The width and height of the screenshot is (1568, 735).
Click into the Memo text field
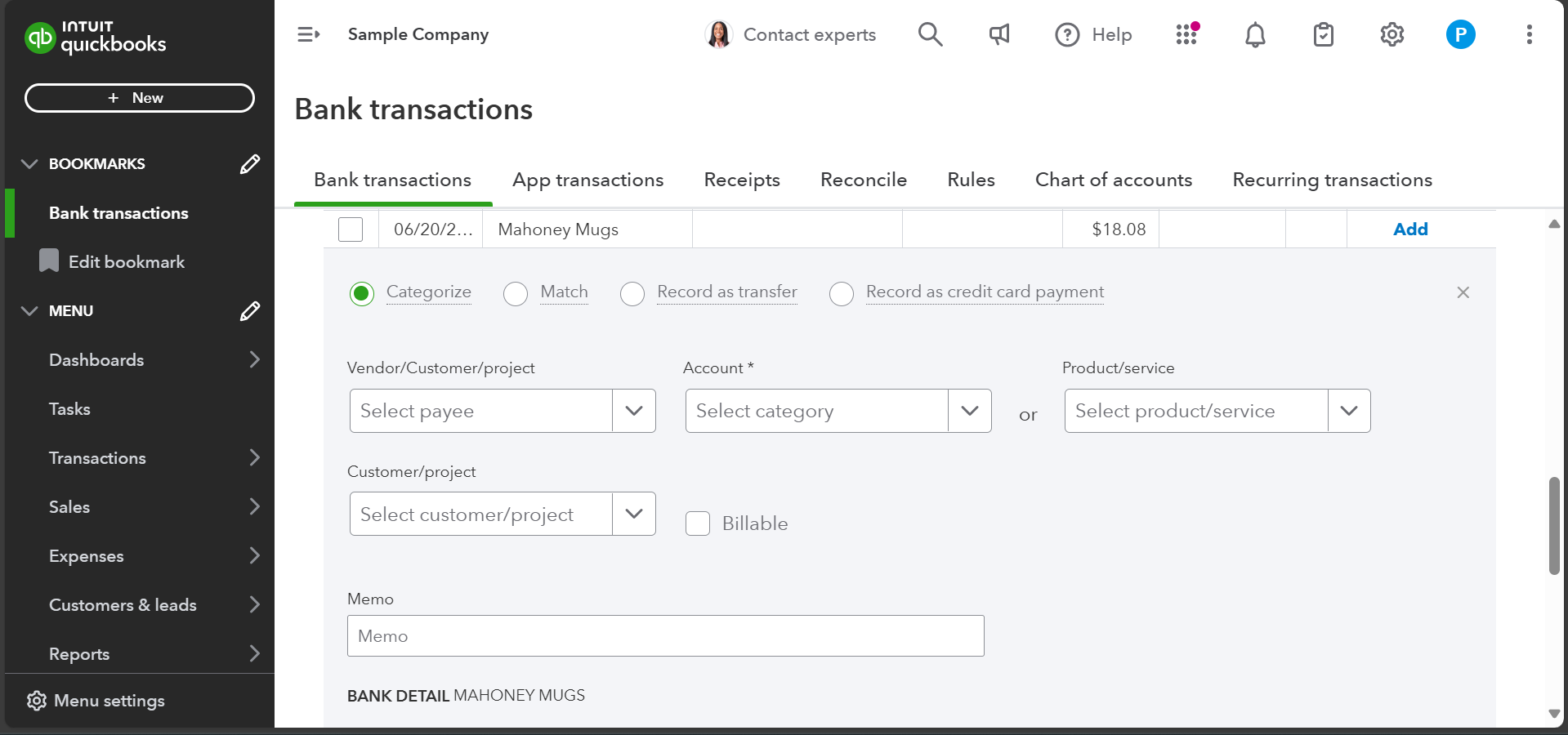(x=665, y=636)
